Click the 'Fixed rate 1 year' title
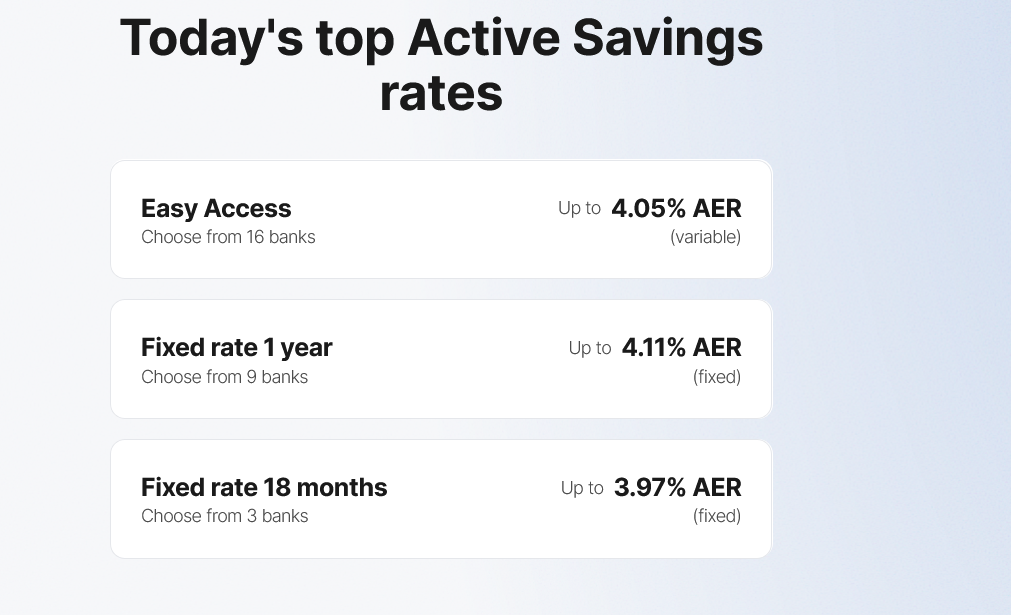This screenshot has width=1011, height=615. (236, 348)
